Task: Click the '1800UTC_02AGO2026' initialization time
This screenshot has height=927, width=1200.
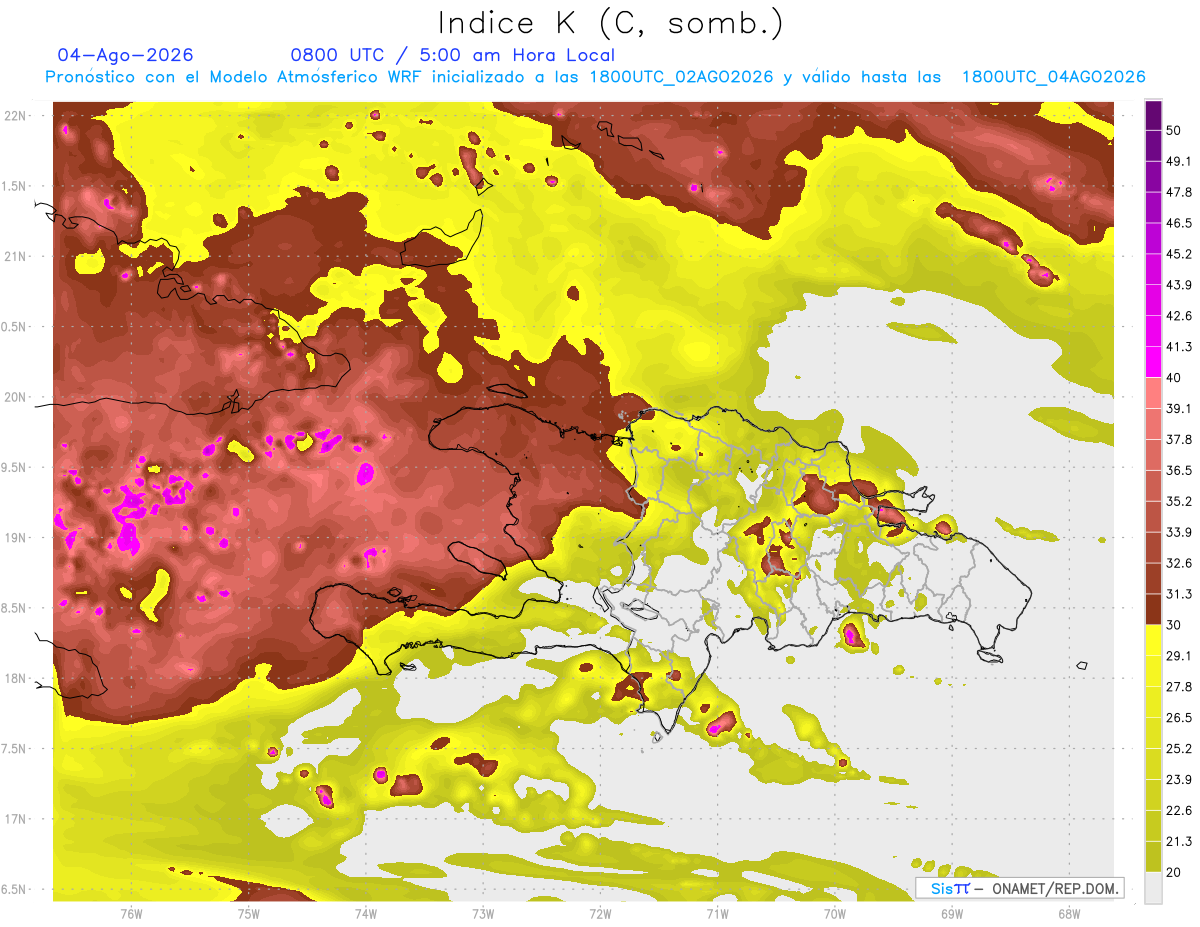Action: [x=681, y=77]
